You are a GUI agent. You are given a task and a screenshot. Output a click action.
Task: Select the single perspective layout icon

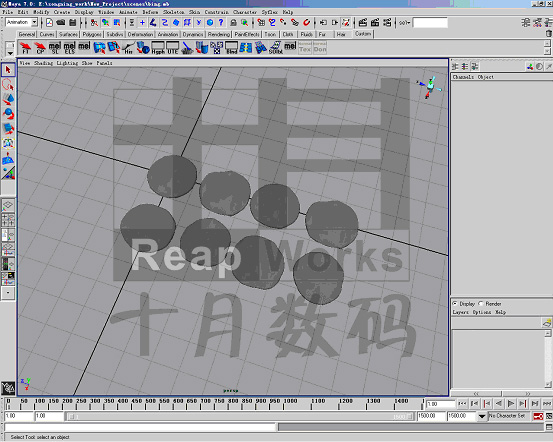8,205
